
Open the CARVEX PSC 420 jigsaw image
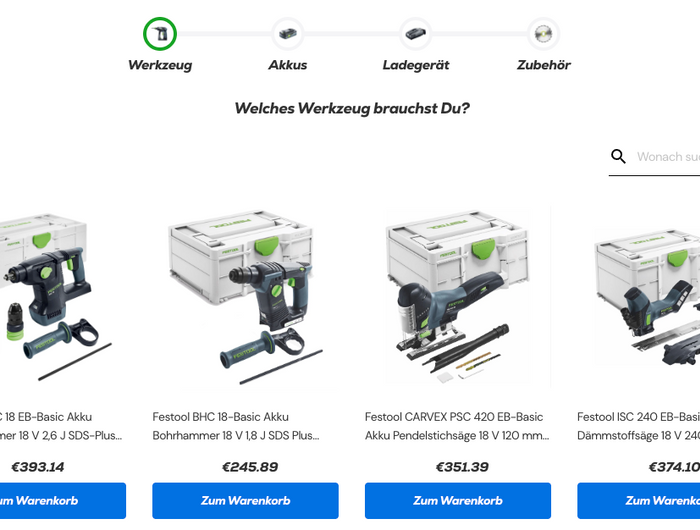click(x=458, y=298)
